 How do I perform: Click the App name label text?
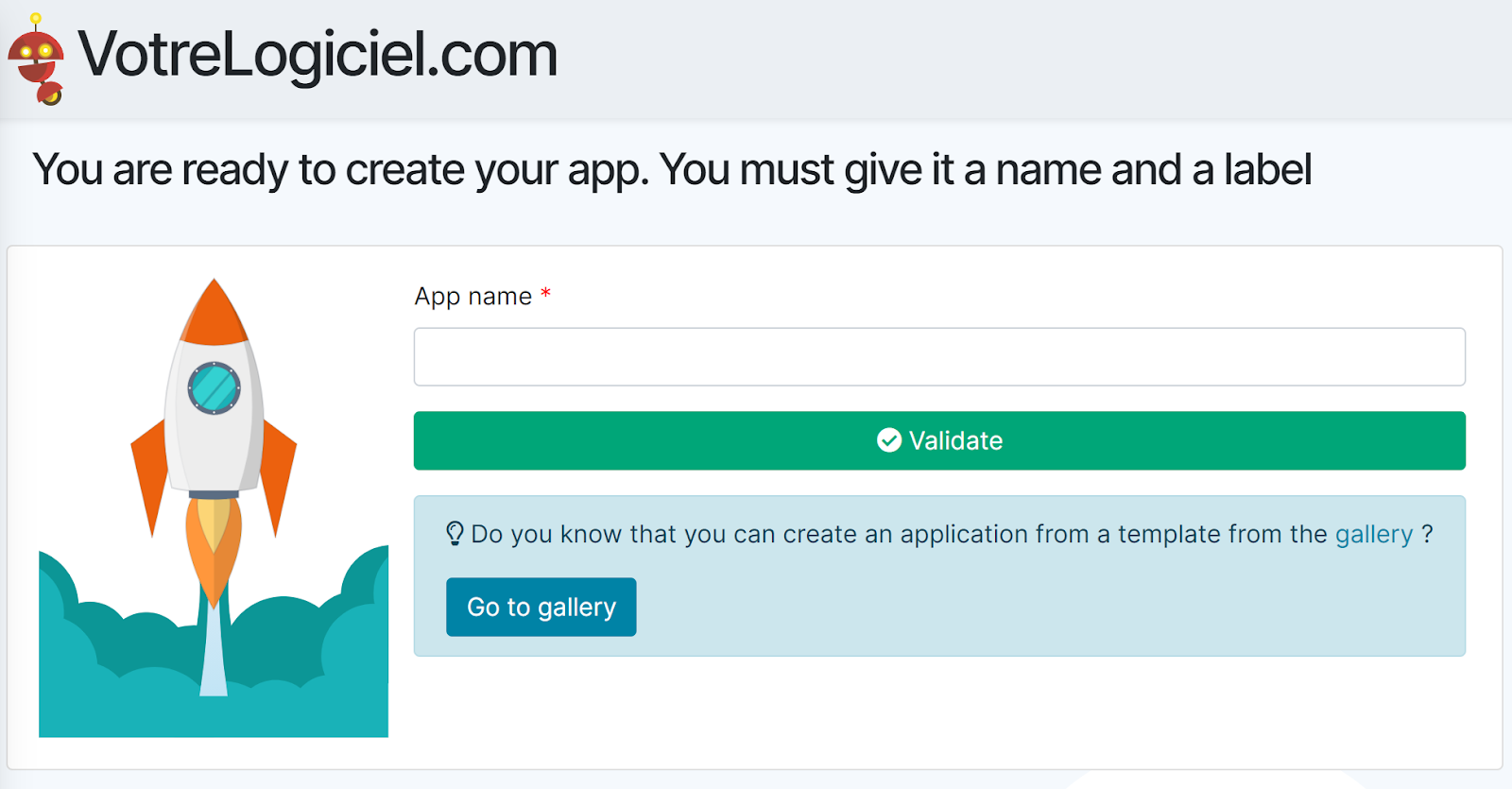472,297
